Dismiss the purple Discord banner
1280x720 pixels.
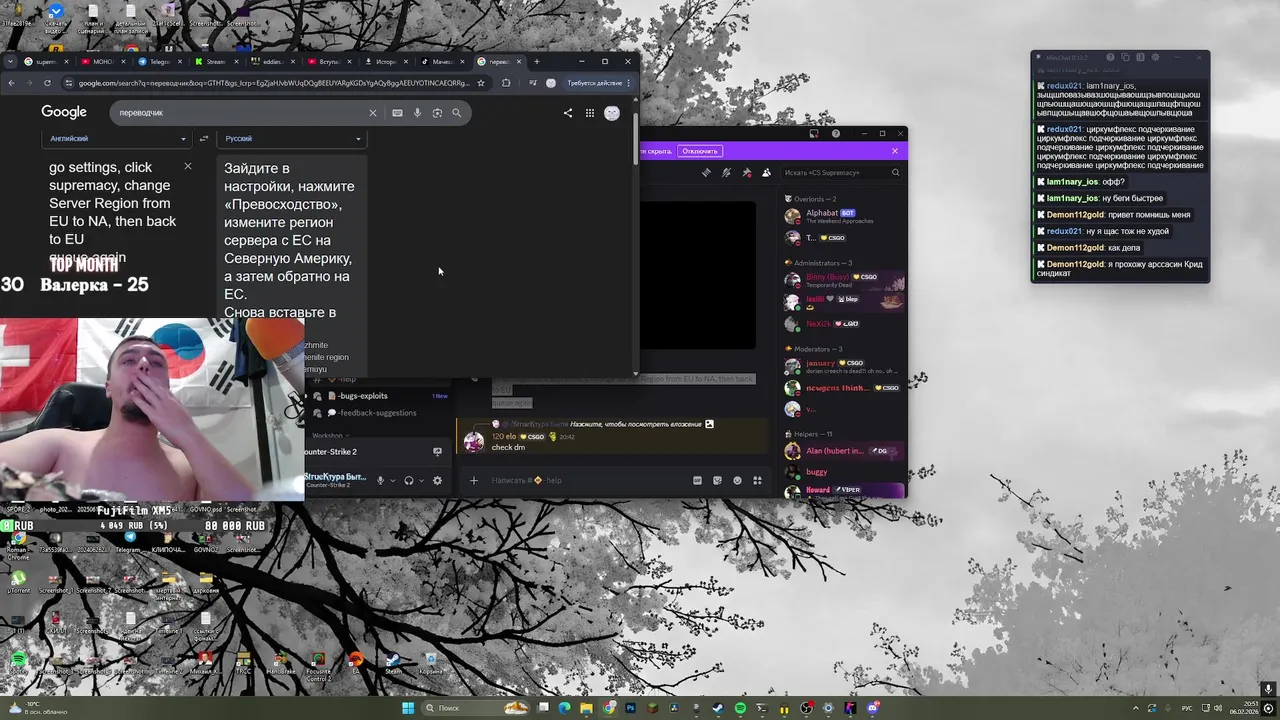point(894,151)
